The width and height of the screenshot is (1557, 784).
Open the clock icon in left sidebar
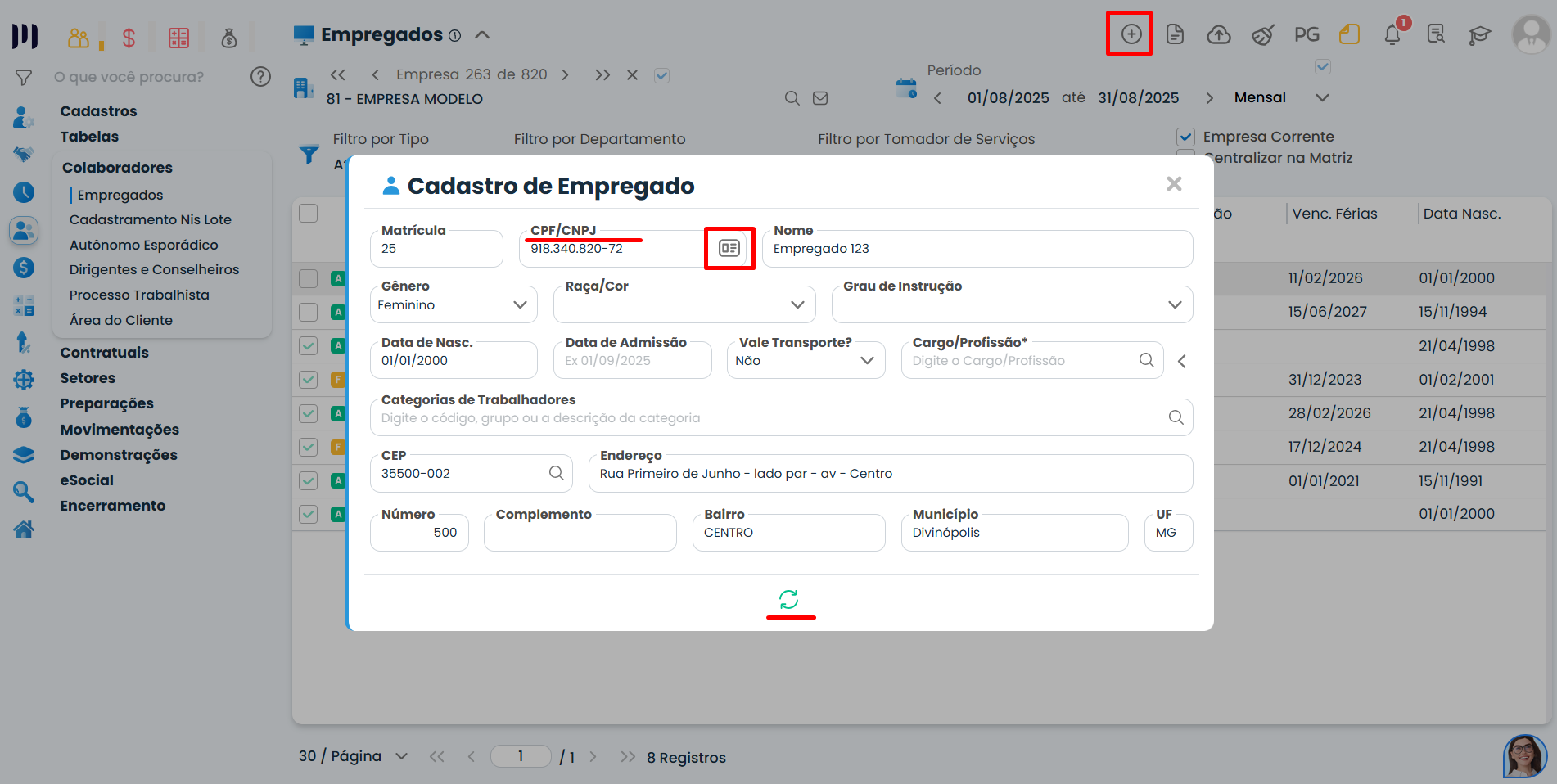coord(24,192)
